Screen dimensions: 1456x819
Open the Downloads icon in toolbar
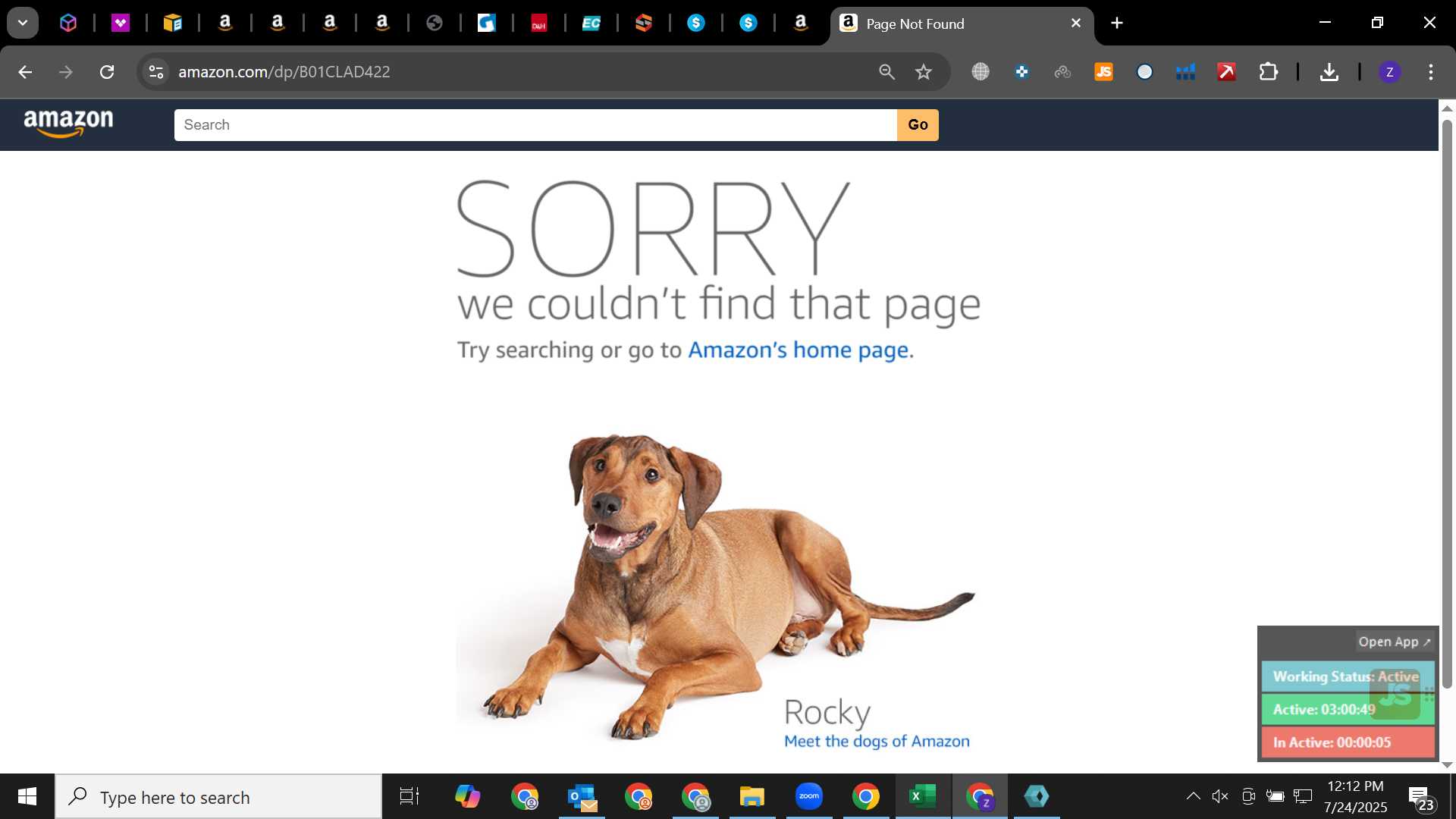coord(1329,72)
